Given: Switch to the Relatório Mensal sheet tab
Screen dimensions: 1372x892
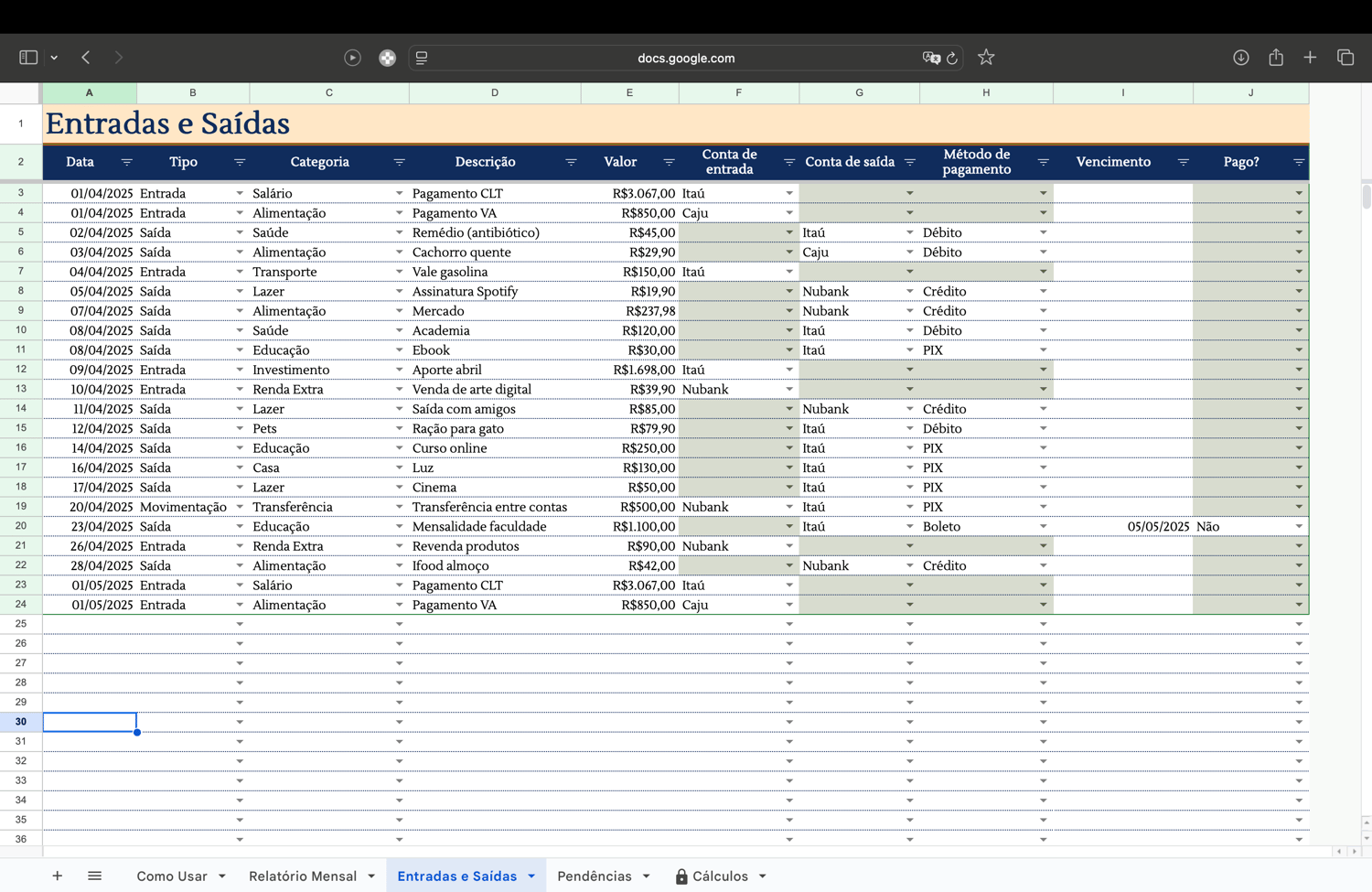Looking at the screenshot, I should click(x=303, y=876).
